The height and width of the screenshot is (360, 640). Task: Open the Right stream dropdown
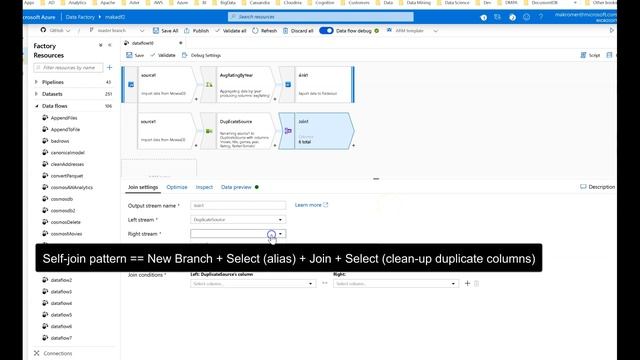(238, 234)
